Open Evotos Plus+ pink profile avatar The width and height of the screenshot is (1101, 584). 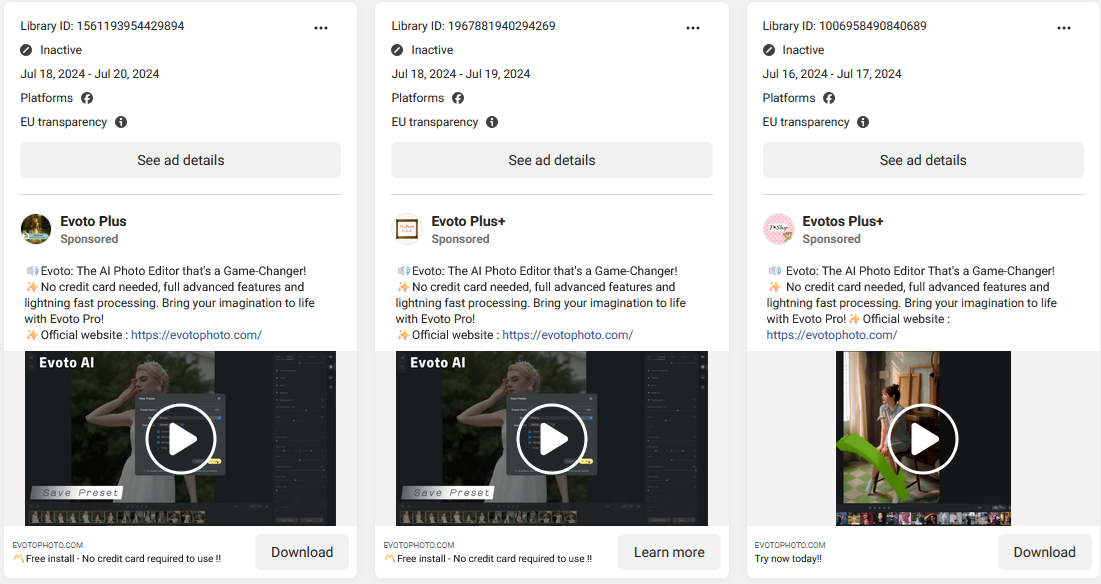778,229
